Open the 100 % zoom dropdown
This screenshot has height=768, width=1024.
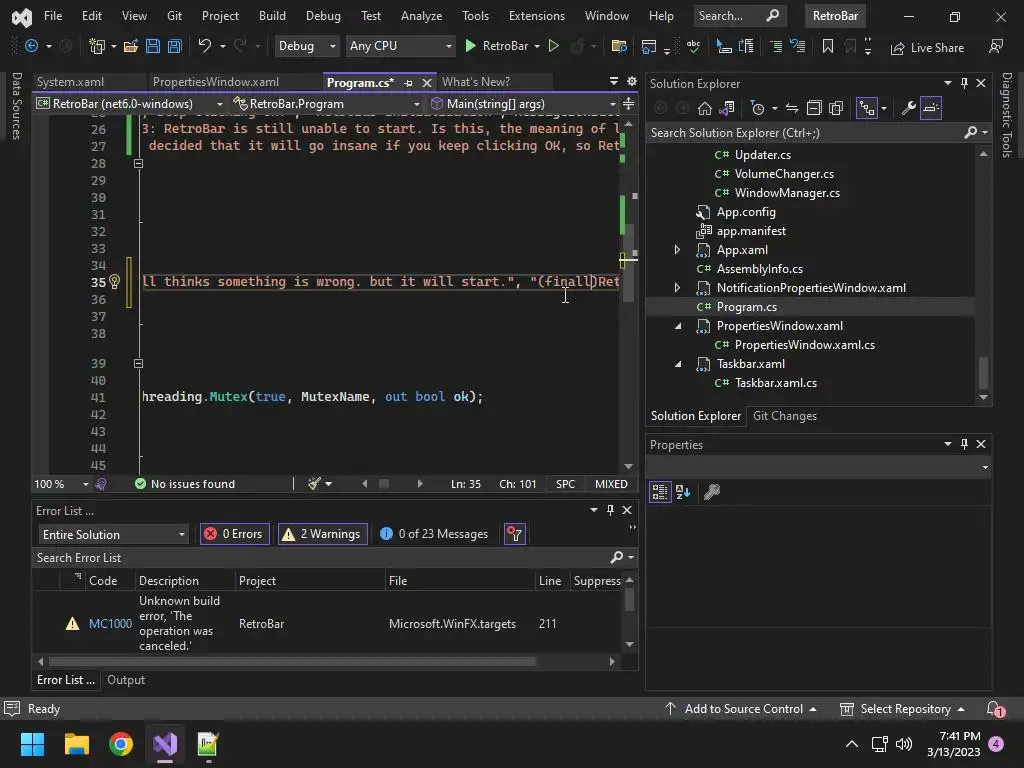[86, 484]
